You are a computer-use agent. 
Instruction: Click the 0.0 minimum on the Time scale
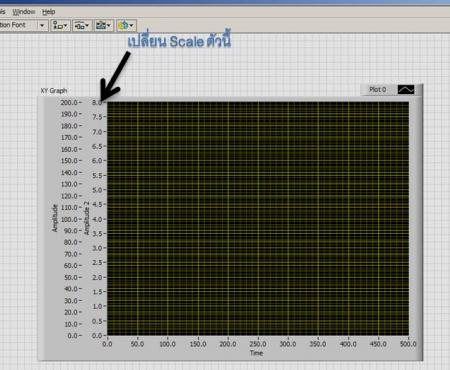[107, 344]
